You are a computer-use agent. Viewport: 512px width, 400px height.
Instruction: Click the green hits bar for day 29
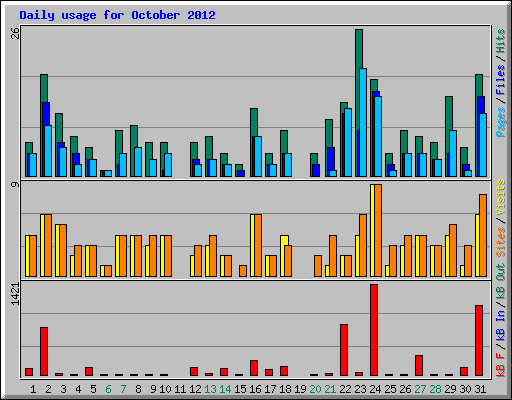point(449,113)
